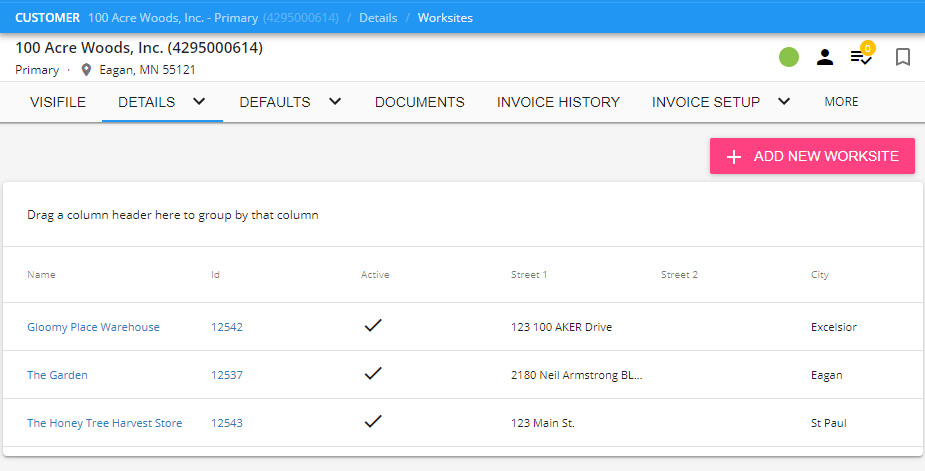Click the More tab option

[841, 102]
